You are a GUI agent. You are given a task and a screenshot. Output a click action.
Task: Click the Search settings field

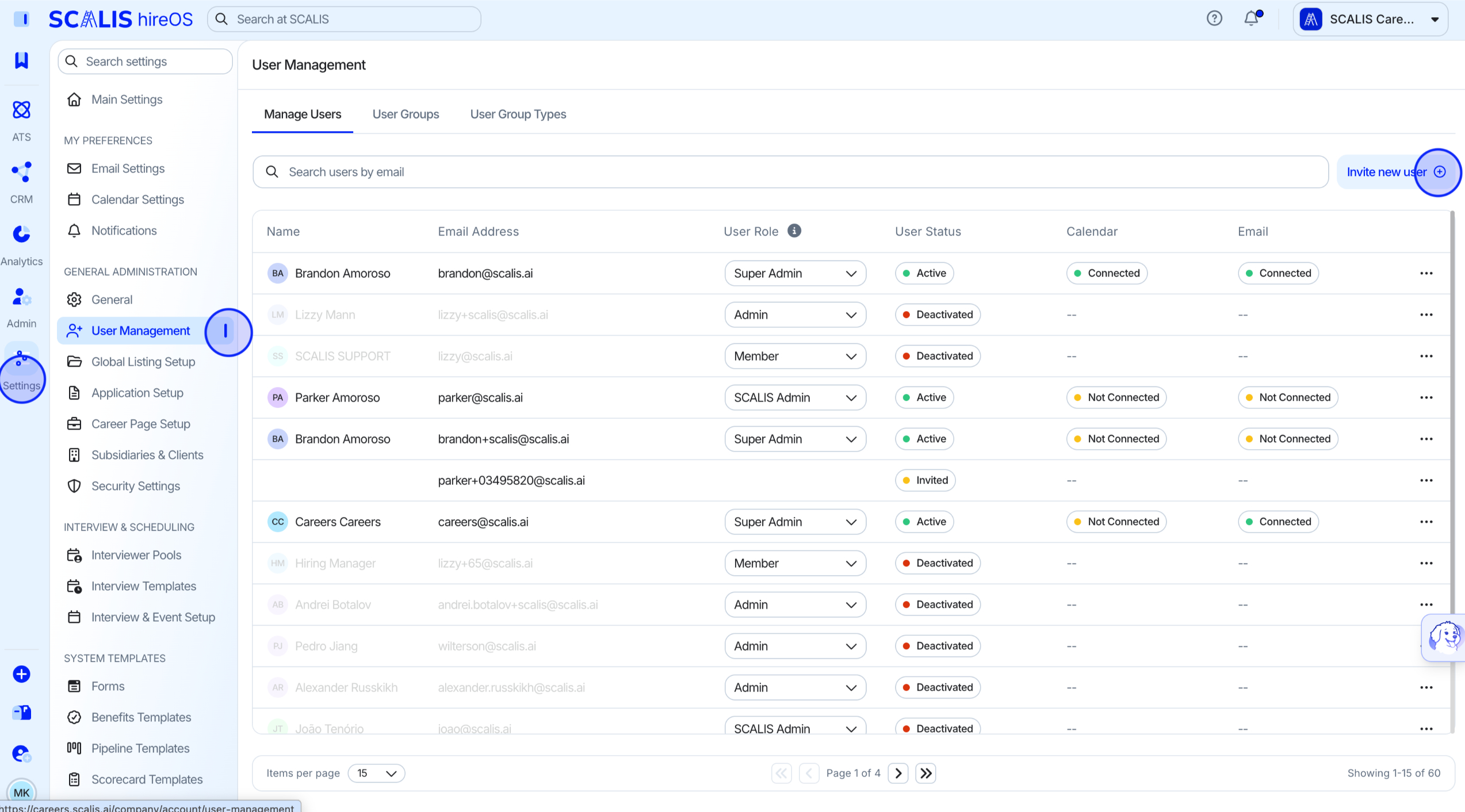pos(145,62)
